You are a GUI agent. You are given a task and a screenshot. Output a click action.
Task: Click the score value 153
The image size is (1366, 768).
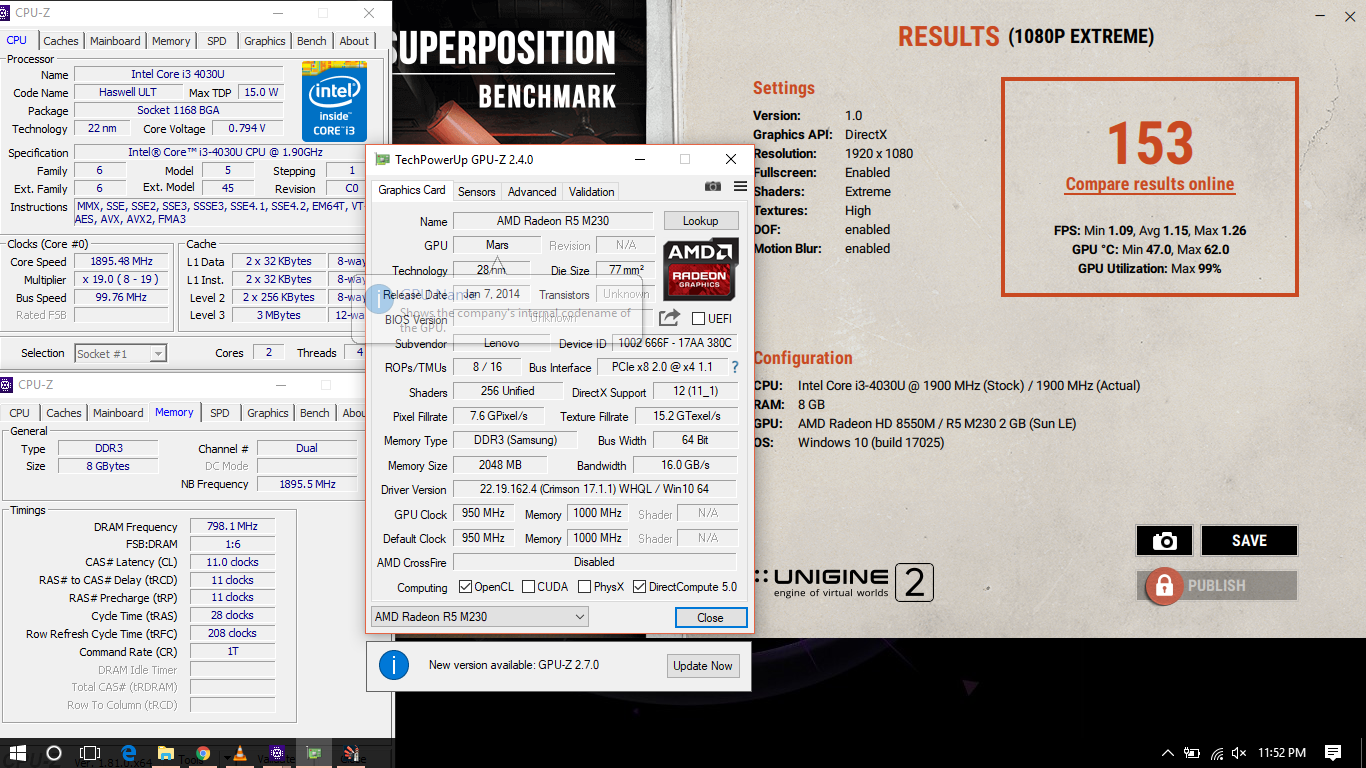coord(1150,143)
